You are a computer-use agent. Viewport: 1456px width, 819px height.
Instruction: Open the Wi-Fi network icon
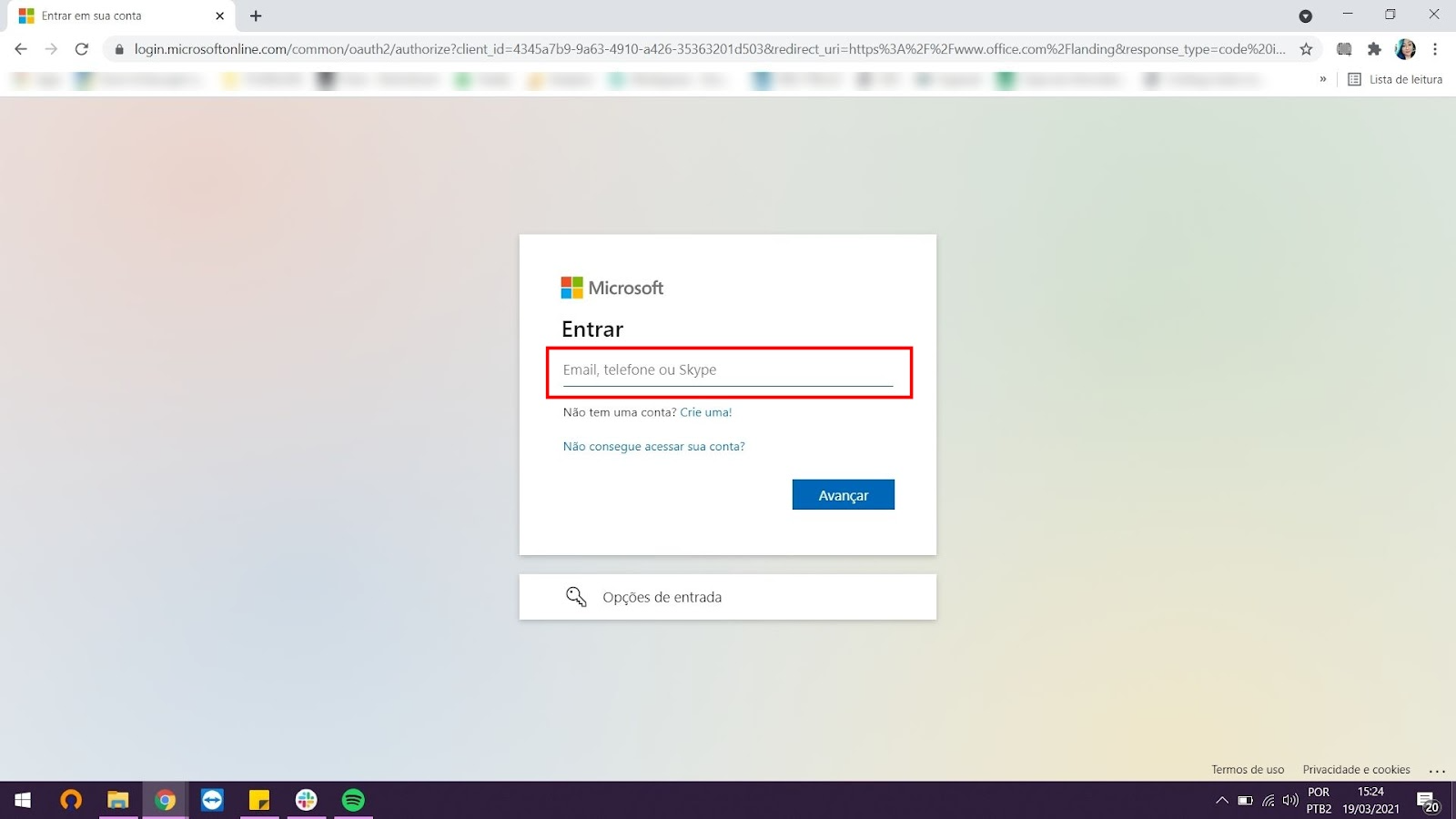click(1269, 801)
